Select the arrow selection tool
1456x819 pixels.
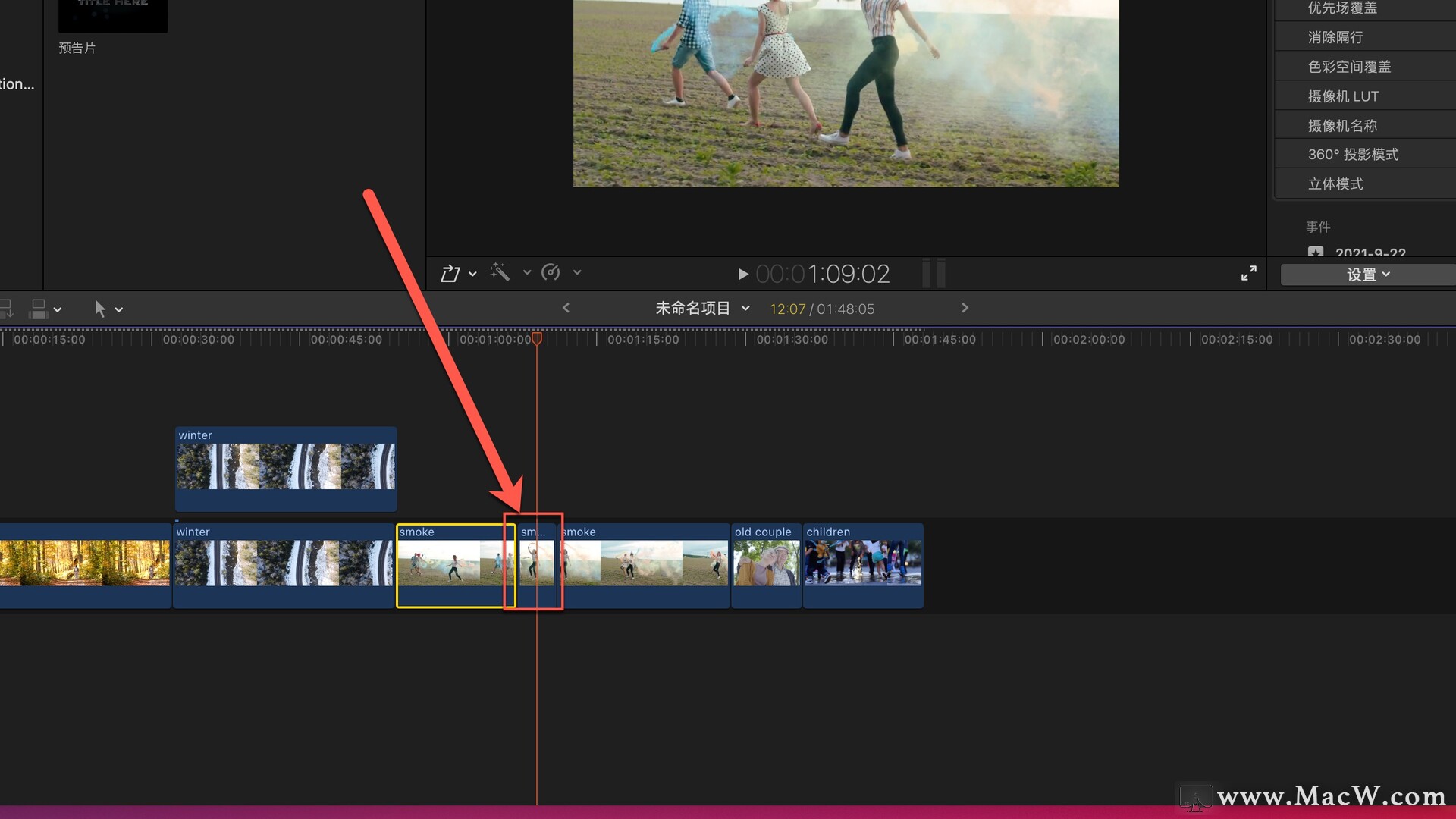(x=100, y=309)
